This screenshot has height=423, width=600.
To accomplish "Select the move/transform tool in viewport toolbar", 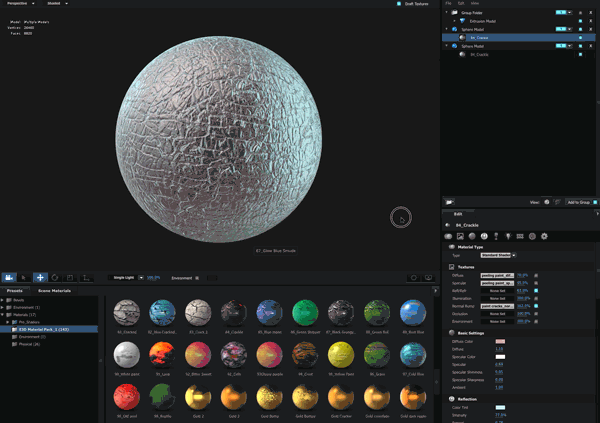I will 40,277.
